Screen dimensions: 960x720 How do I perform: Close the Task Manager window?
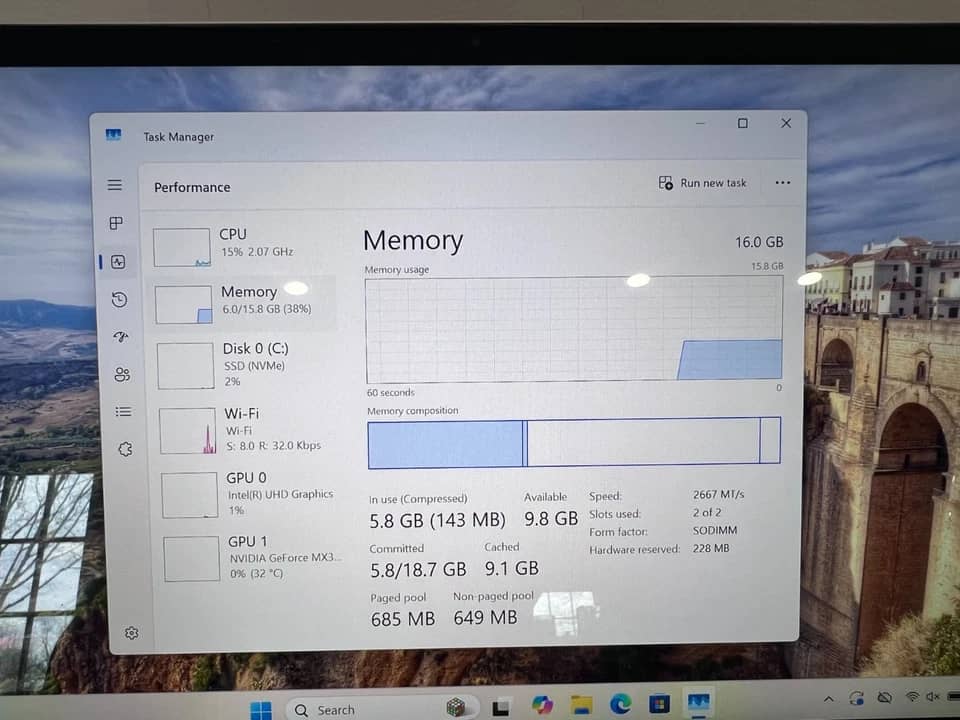tap(786, 123)
